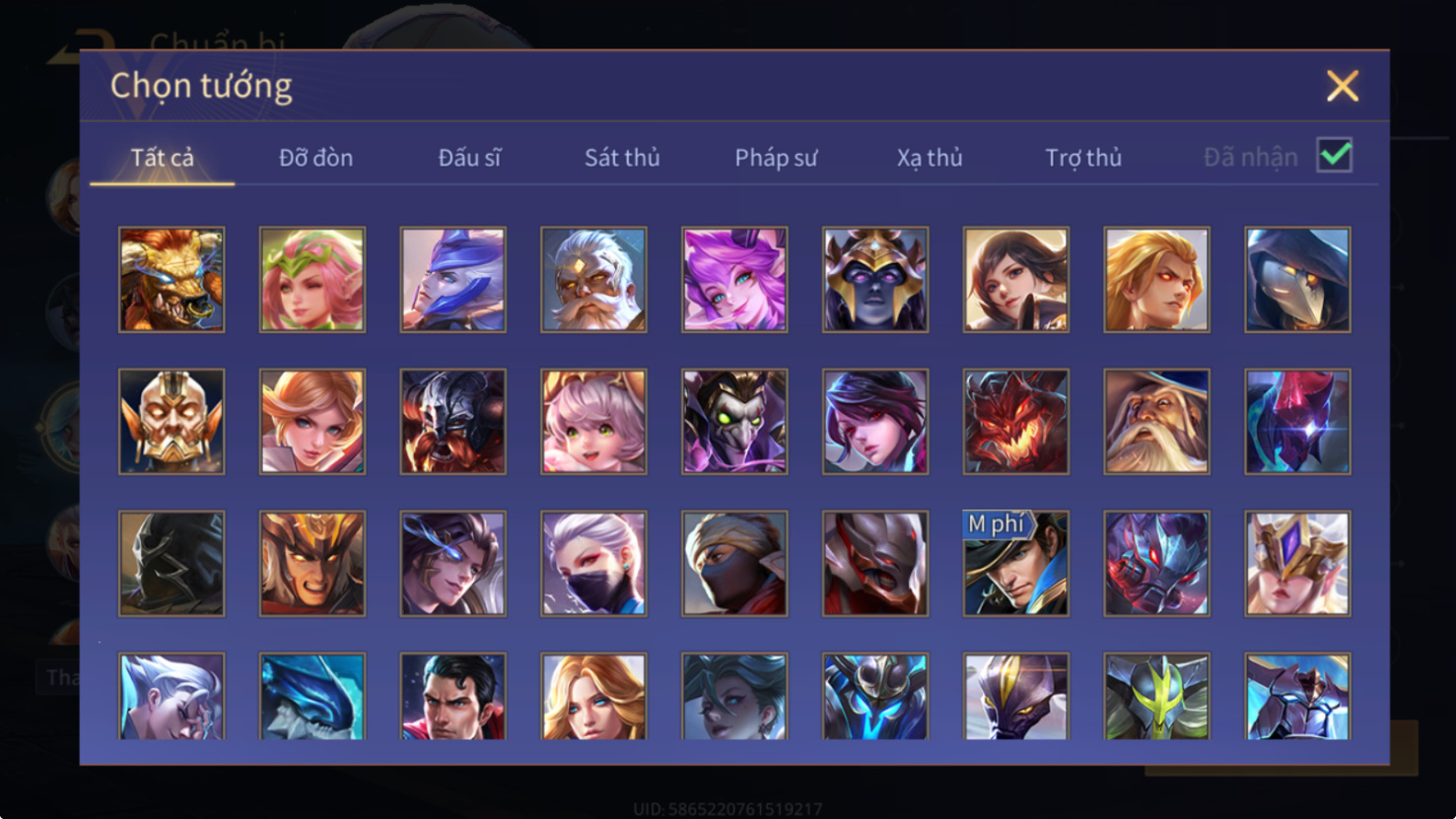The width and height of the screenshot is (1456, 819).
Task: Toggle the 'Đã nhận' checkbox
Action: point(1335,156)
